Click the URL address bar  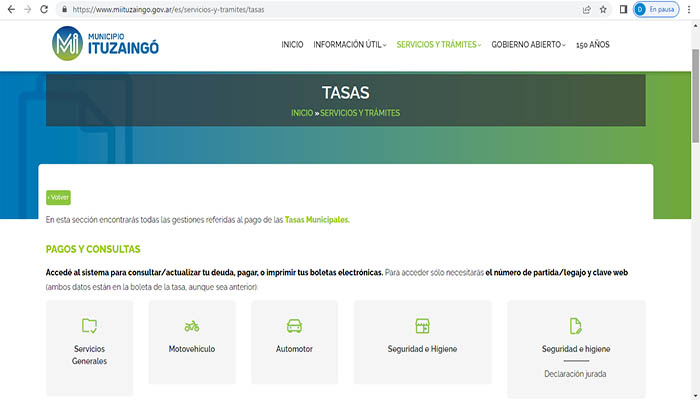300,9
